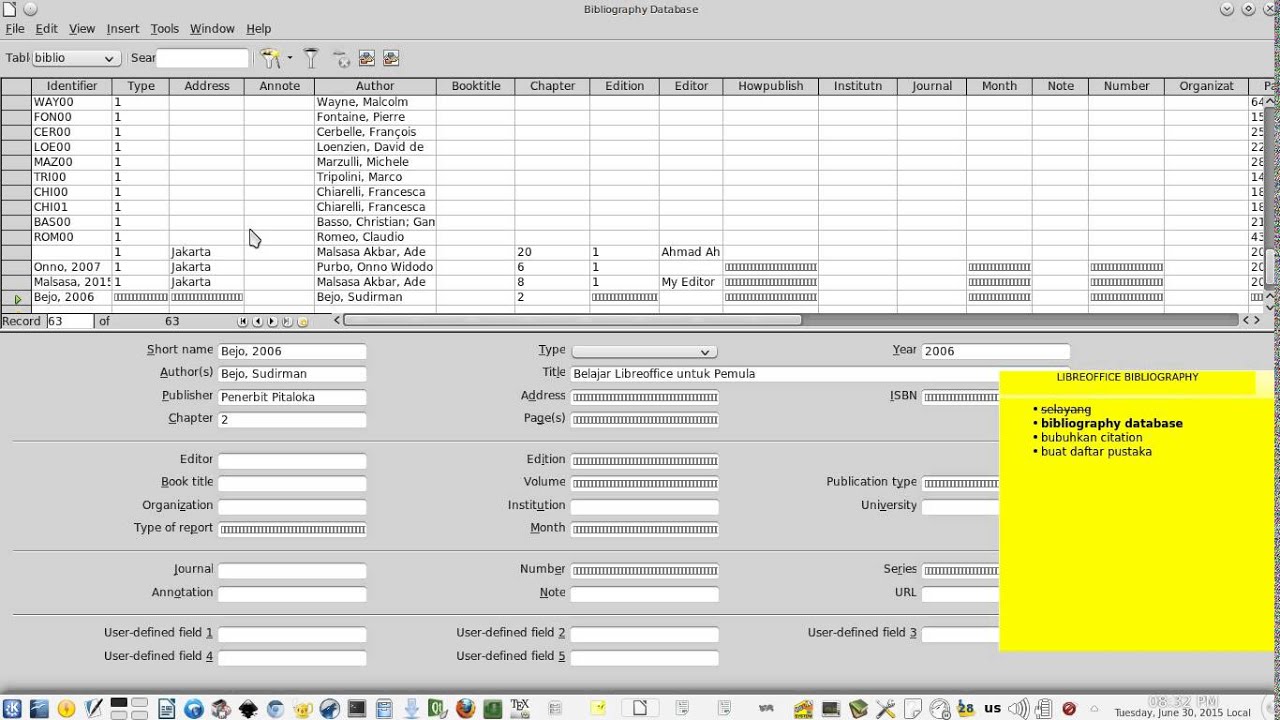Click the terminal icon in the taskbar
Screen dimensions: 1280x720
(x=357, y=709)
